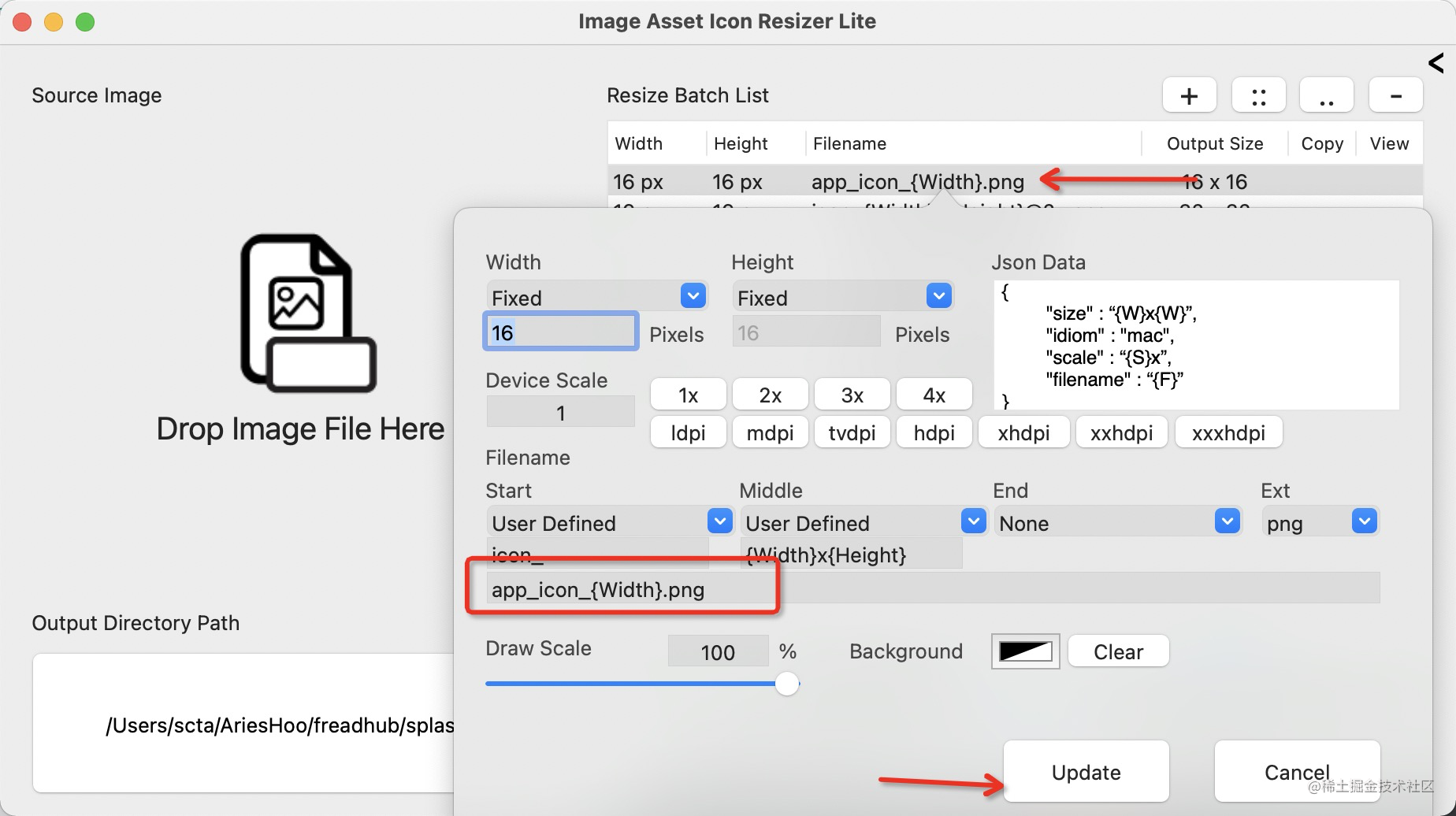Open the Ext png dropdown
The height and width of the screenshot is (816, 1456).
1320,522
